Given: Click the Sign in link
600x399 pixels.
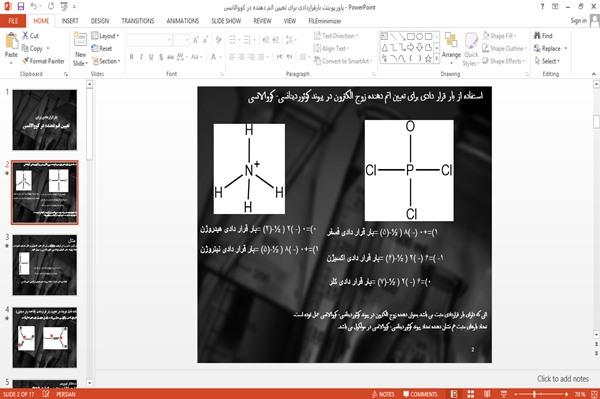Looking at the screenshot, I should click(578, 20).
